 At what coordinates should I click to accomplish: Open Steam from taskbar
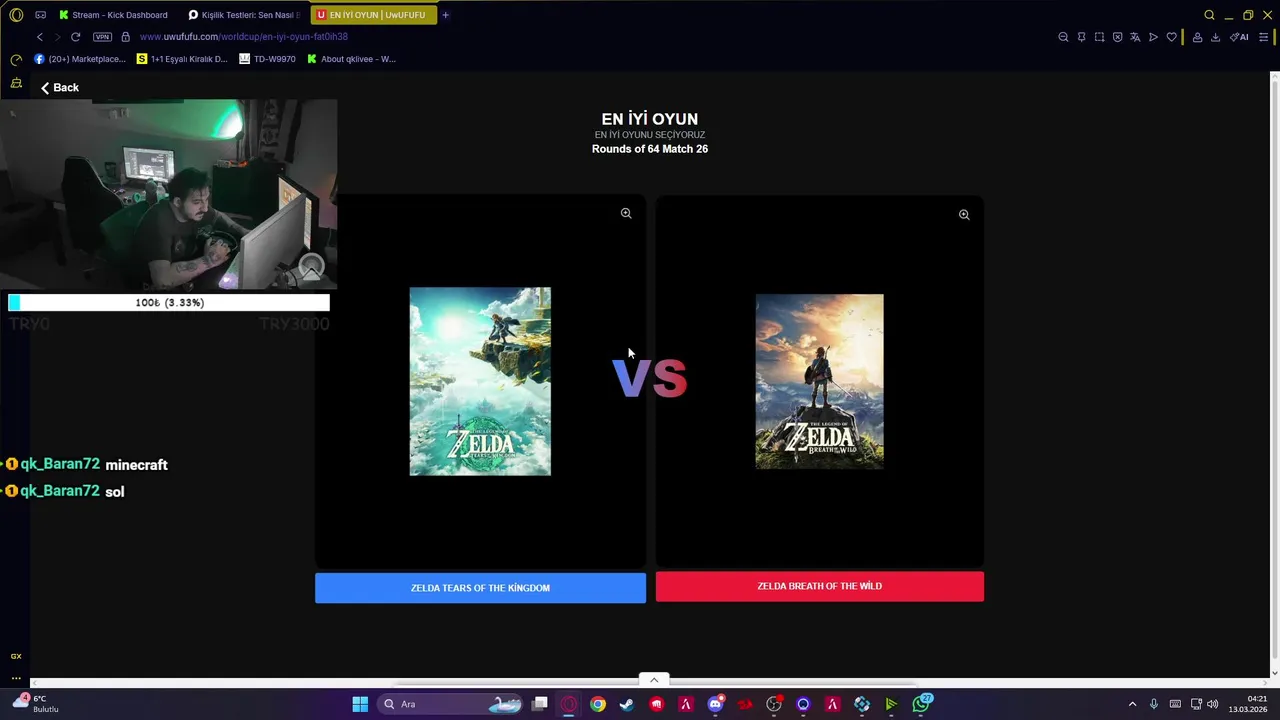627,704
